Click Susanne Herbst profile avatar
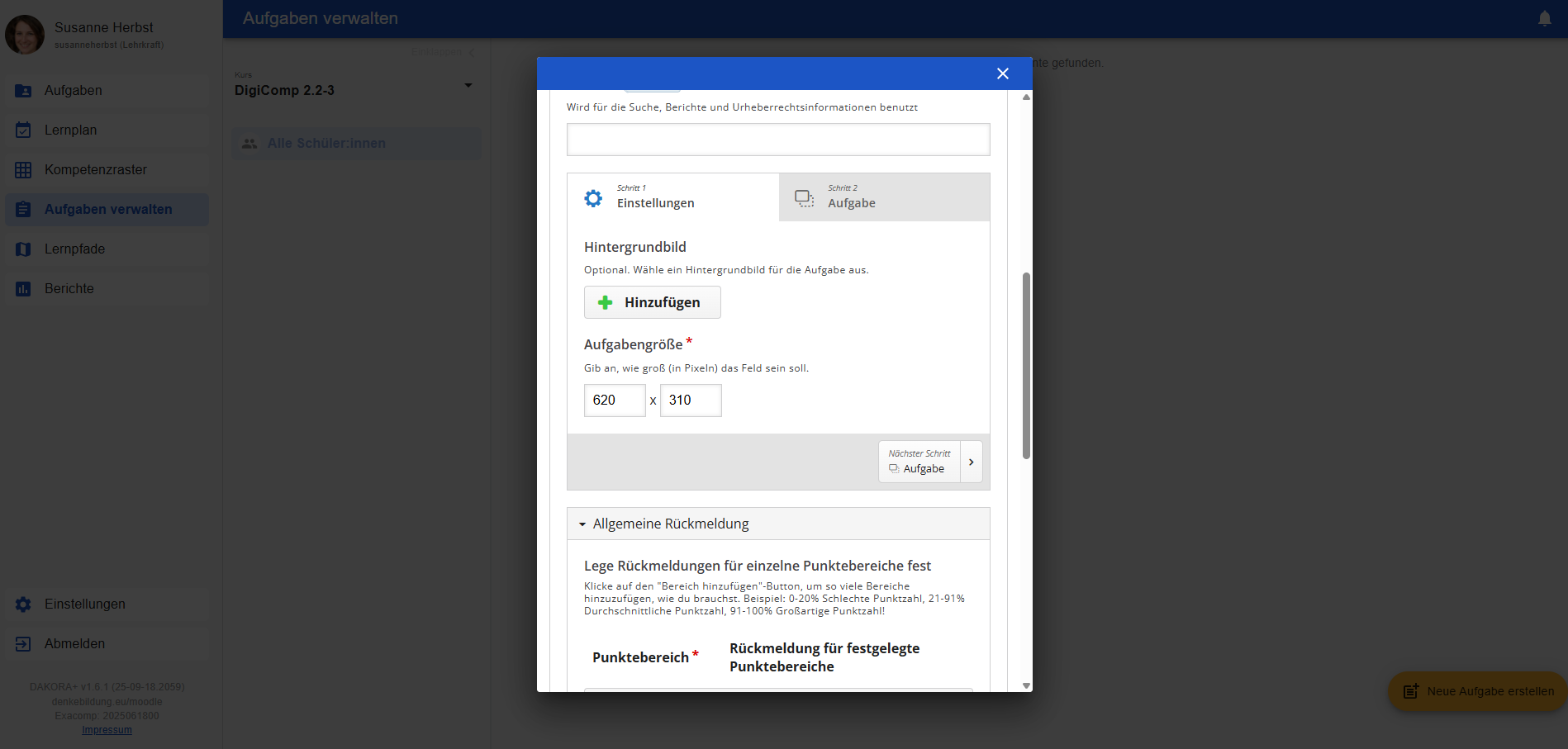 pyautogui.click(x=25, y=35)
